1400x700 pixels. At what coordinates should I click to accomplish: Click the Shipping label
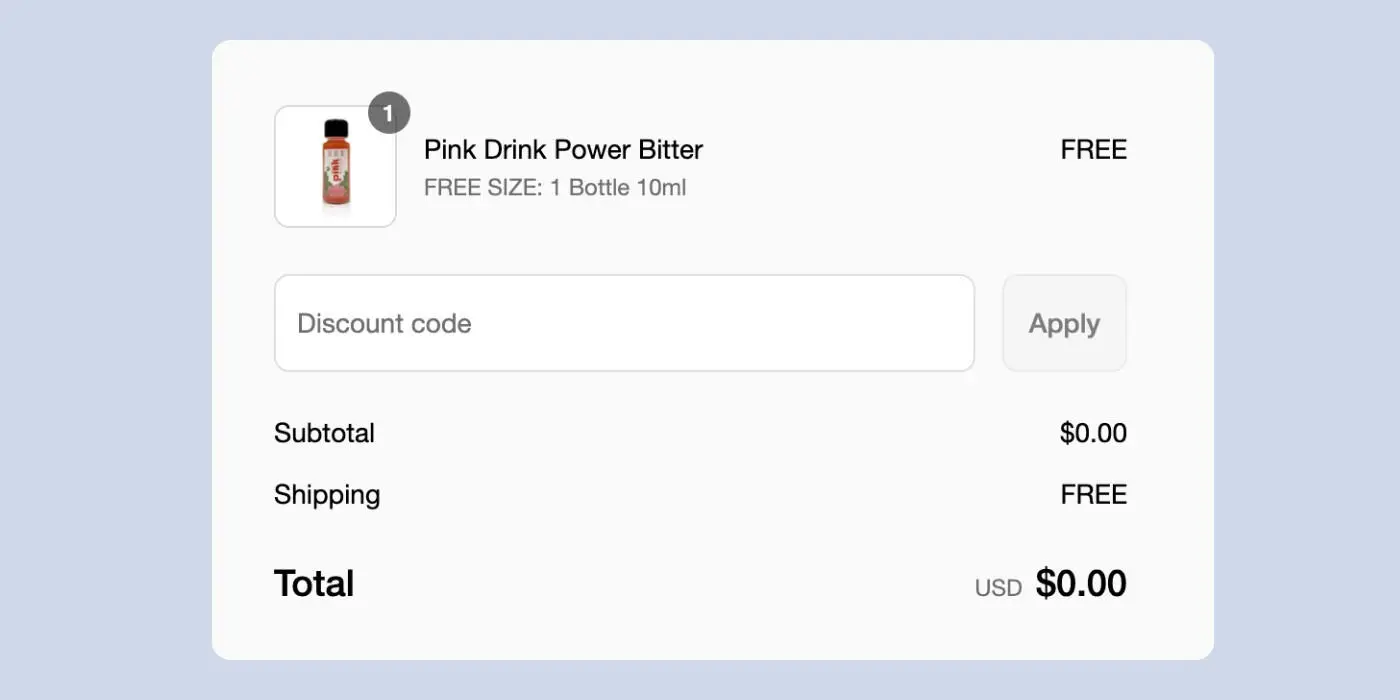327,495
